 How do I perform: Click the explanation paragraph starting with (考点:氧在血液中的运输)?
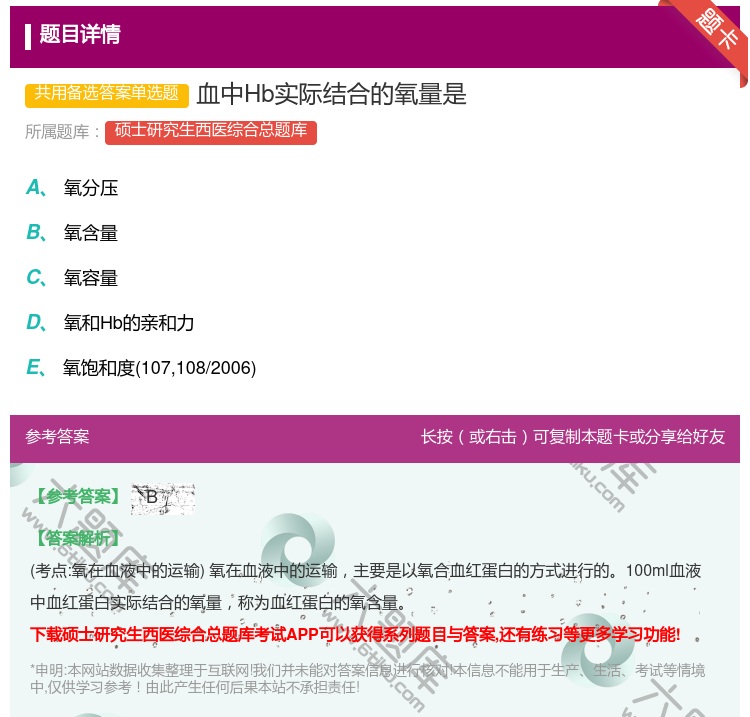(366, 586)
